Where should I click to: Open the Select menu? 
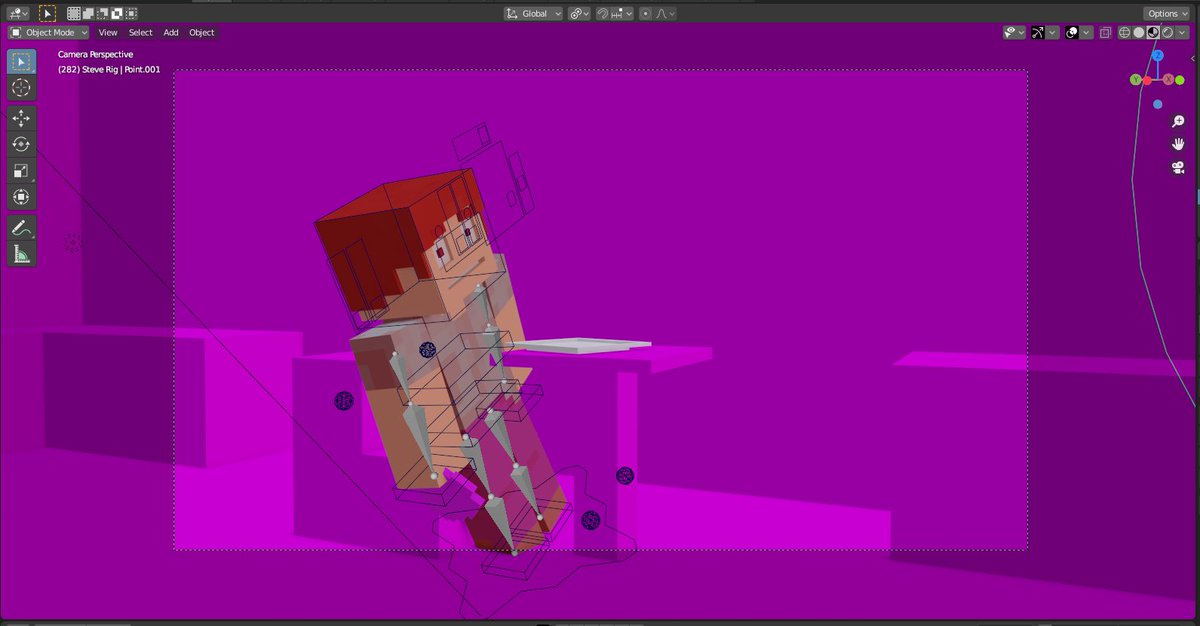click(141, 32)
